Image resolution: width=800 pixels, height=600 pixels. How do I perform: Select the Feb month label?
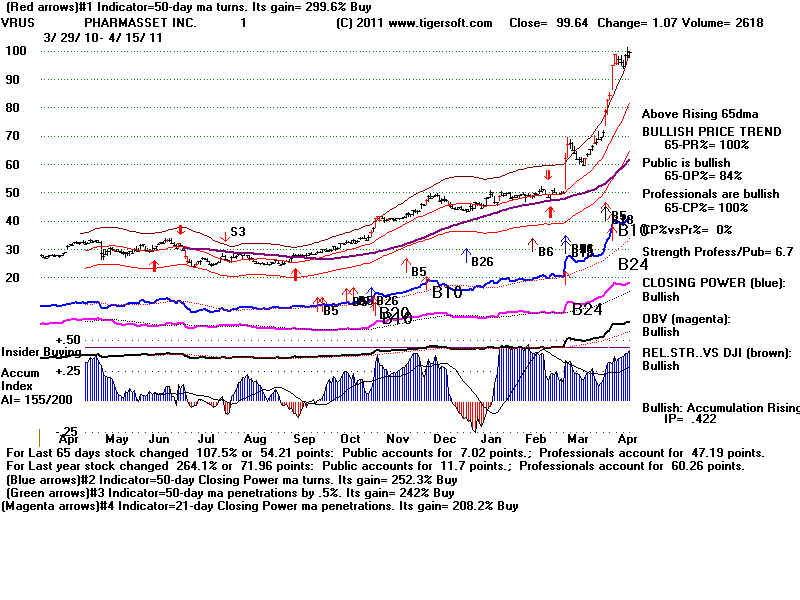(x=536, y=439)
